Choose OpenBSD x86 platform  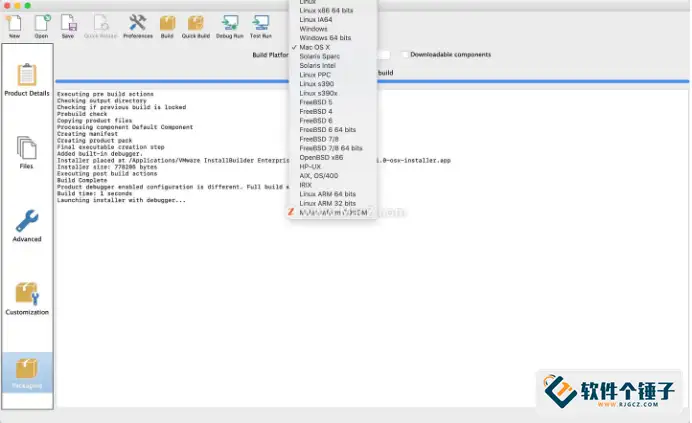tap(321, 158)
